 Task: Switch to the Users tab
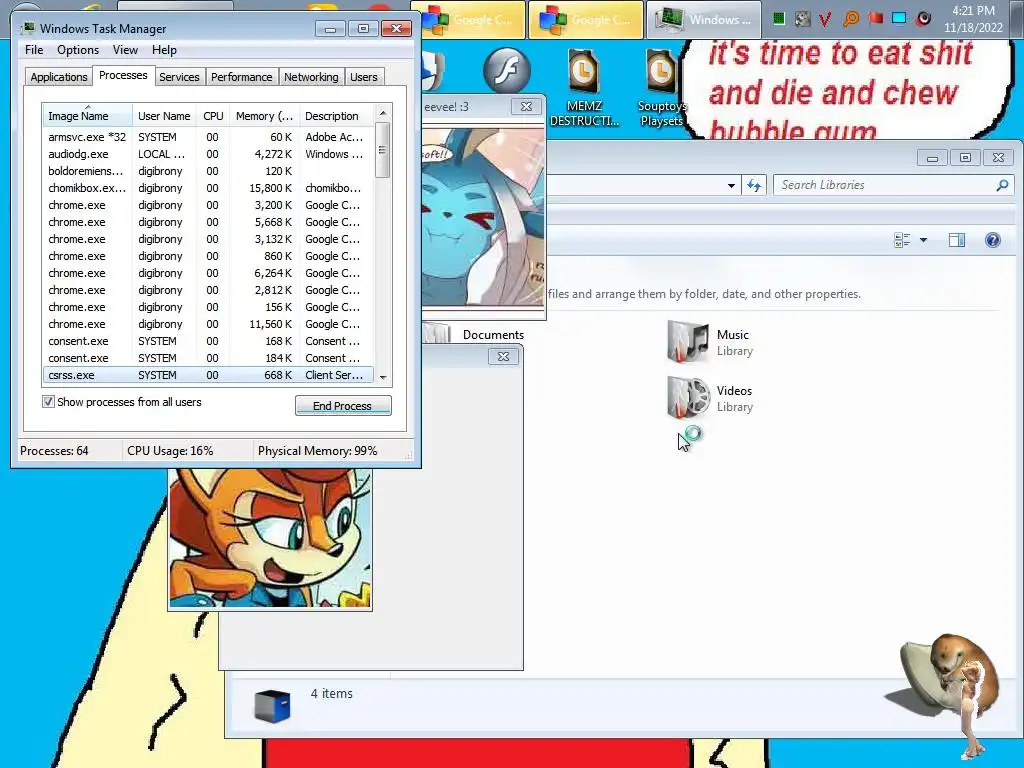(x=364, y=77)
